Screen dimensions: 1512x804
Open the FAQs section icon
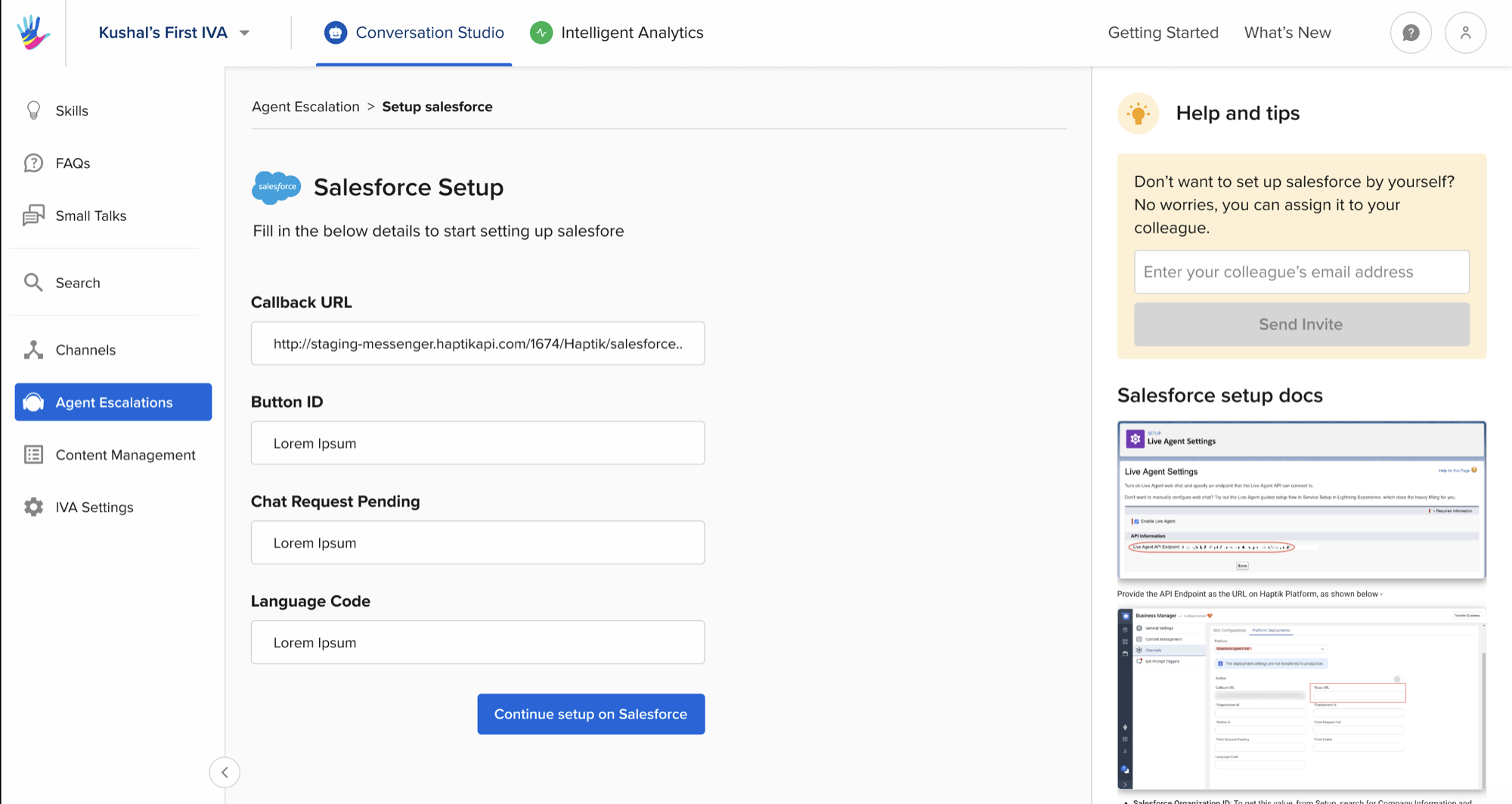(x=33, y=163)
